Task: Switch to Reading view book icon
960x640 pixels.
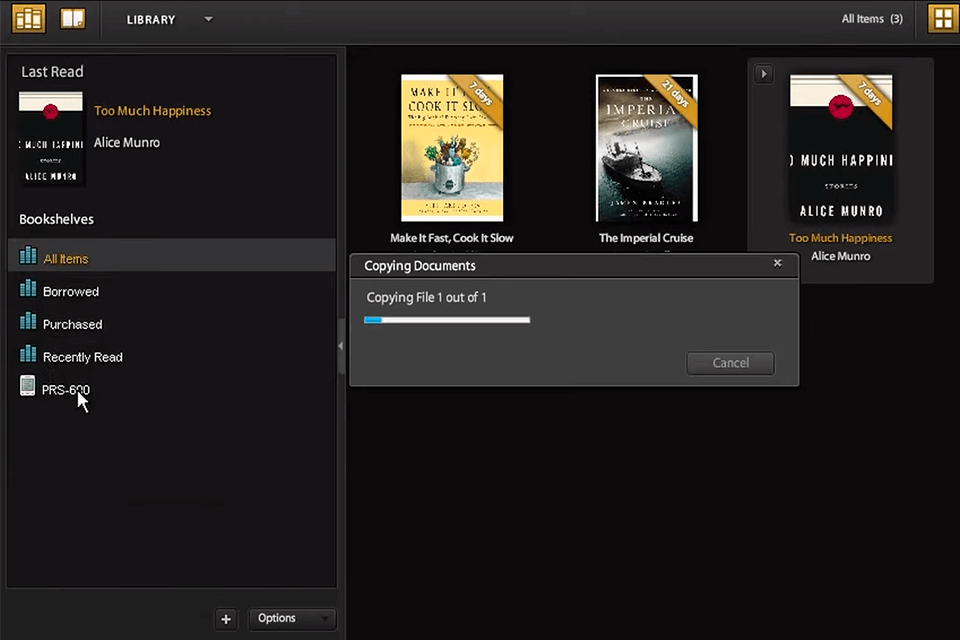Action: (73, 18)
